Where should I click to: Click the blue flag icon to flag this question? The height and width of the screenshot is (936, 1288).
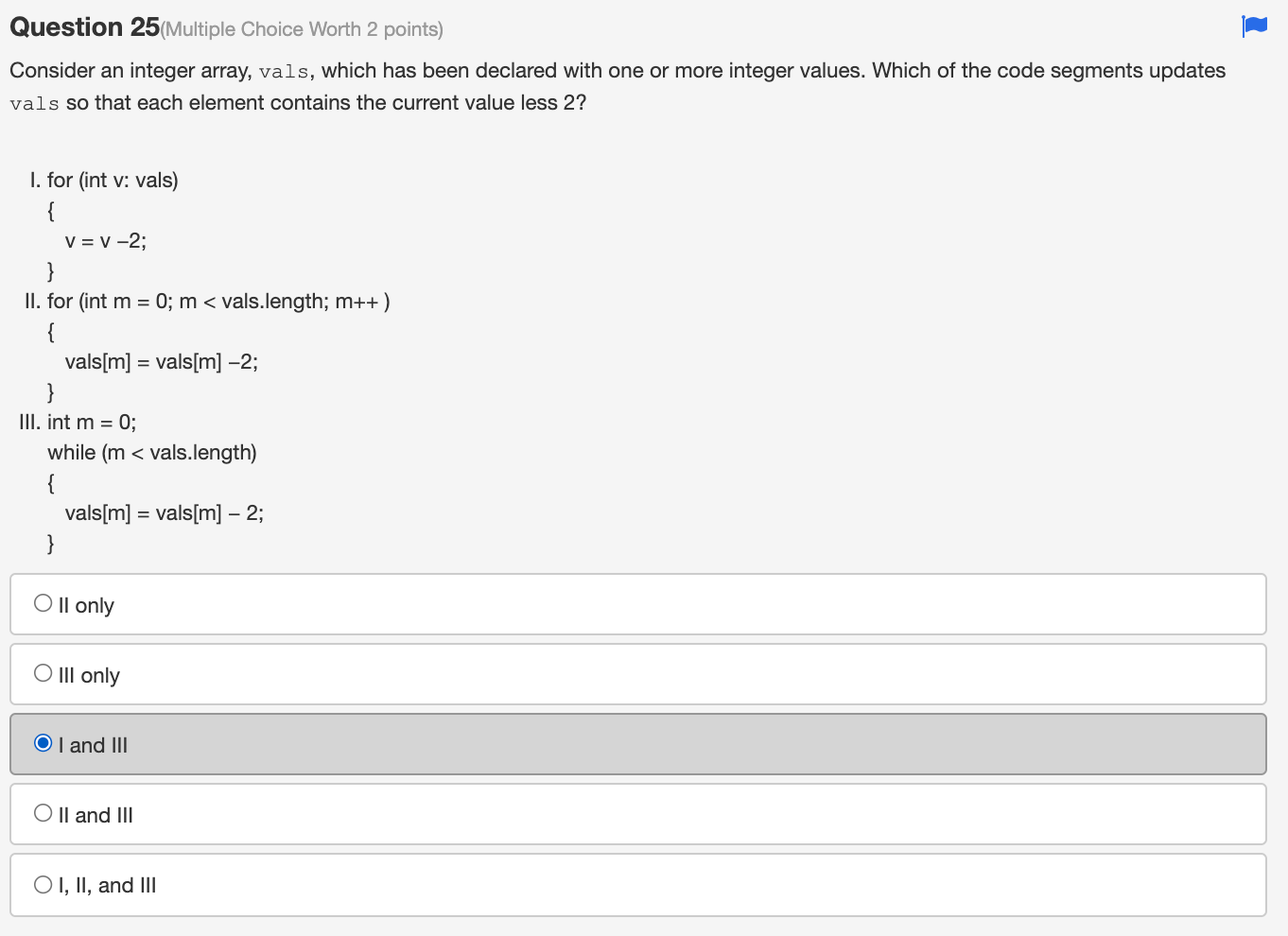point(1253,26)
